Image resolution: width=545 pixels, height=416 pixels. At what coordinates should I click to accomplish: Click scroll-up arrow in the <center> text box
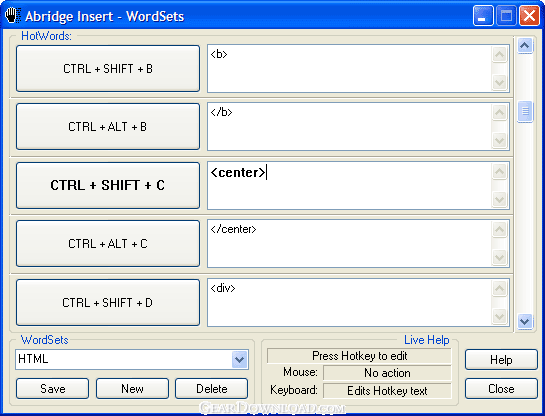coord(499,172)
